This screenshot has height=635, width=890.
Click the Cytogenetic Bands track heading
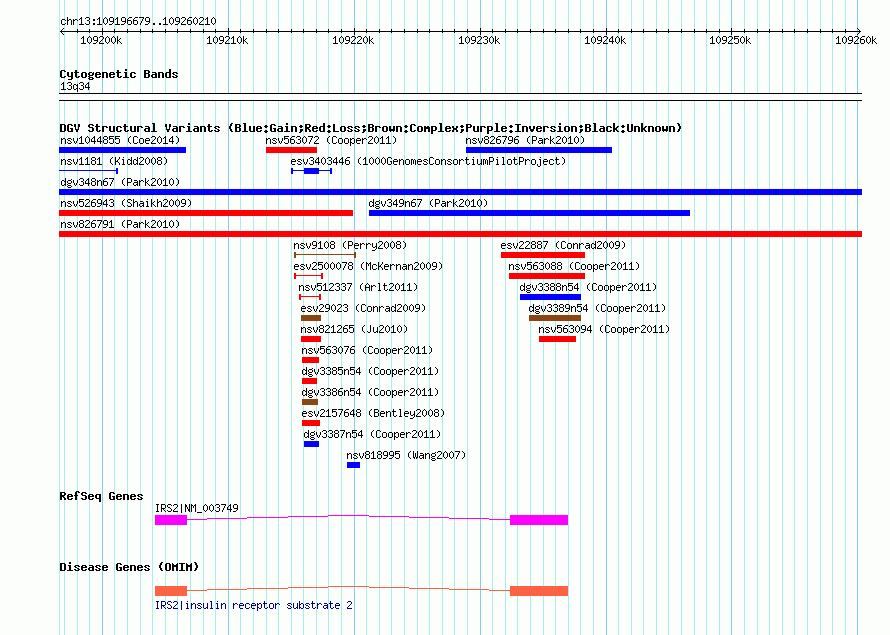(x=119, y=74)
